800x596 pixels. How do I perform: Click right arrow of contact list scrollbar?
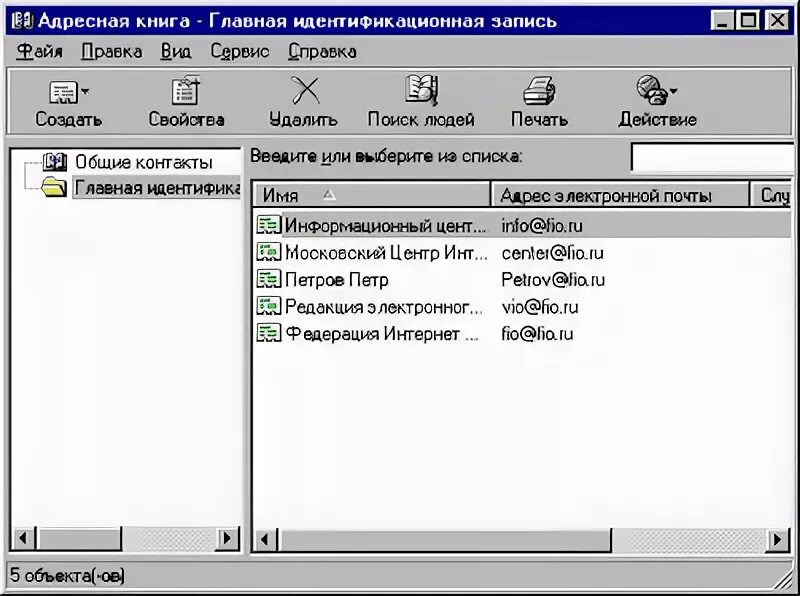coord(778,539)
